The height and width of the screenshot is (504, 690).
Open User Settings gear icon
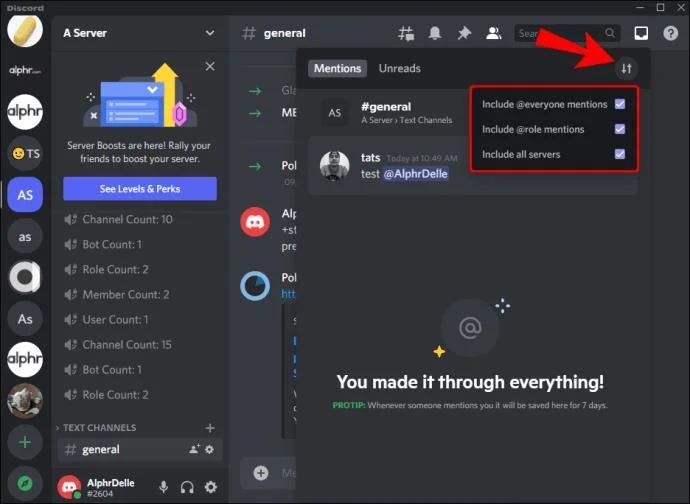point(210,487)
